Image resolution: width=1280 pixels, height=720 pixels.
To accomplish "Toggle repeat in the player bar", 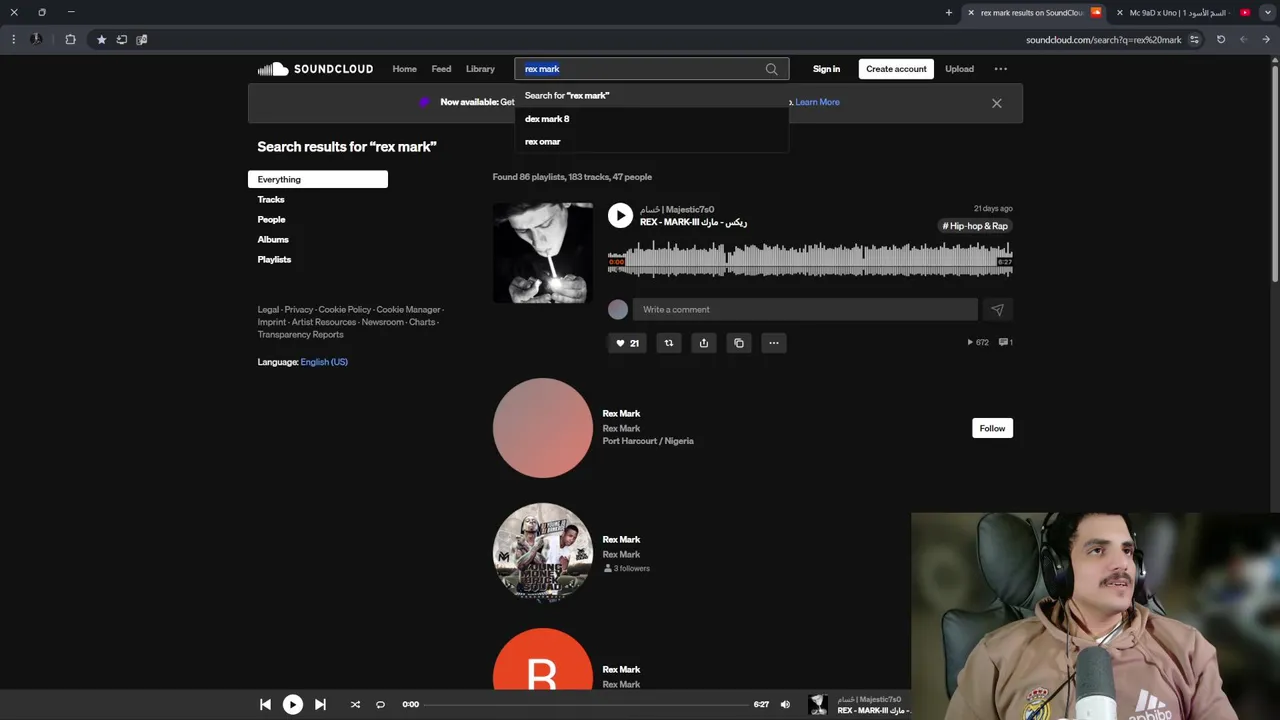I will pyautogui.click(x=380, y=704).
